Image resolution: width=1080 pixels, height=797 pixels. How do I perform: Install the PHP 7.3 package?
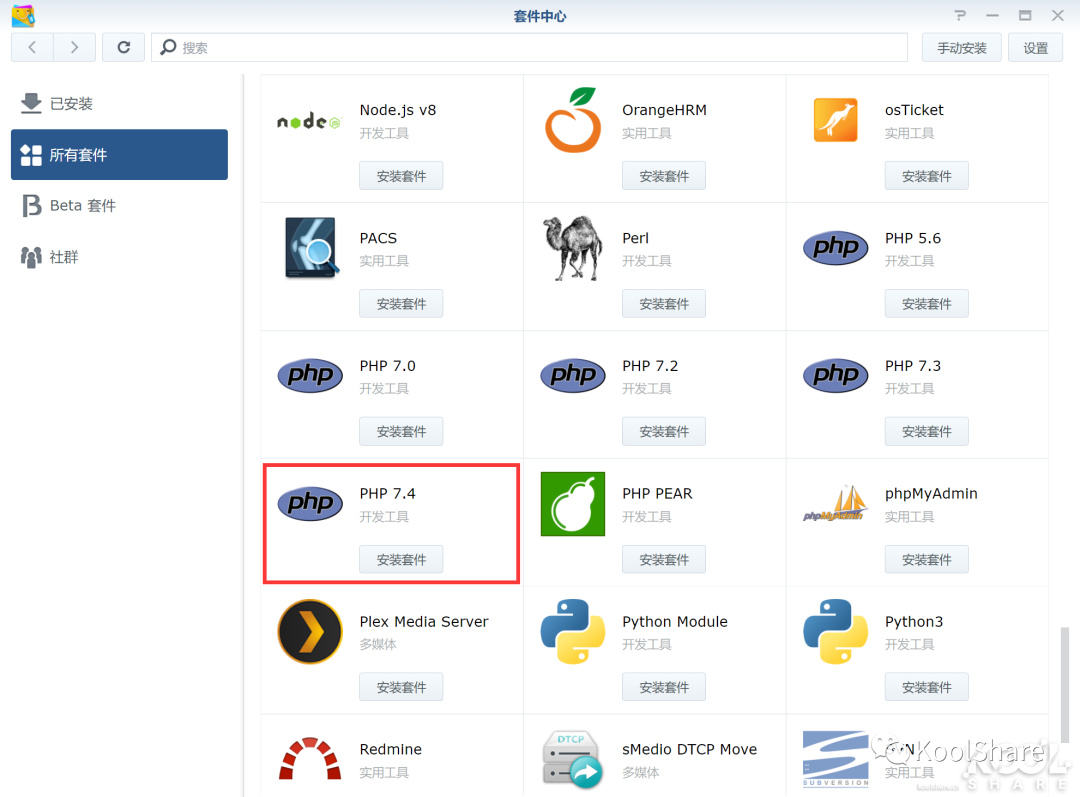(x=926, y=431)
